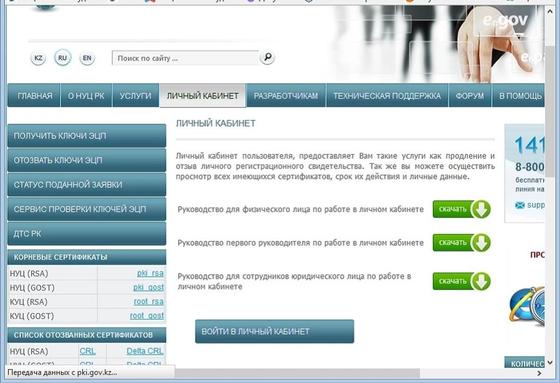Viewport: 560px width, 383px height.
Task: Download the guide for первого руководителя
Action: coord(462,243)
